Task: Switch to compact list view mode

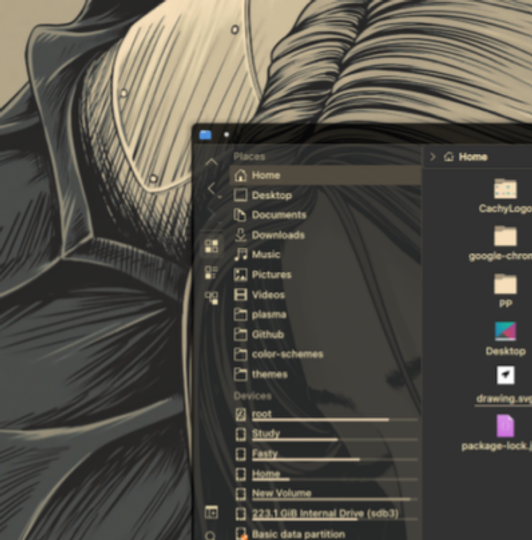Action: (211, 272)
